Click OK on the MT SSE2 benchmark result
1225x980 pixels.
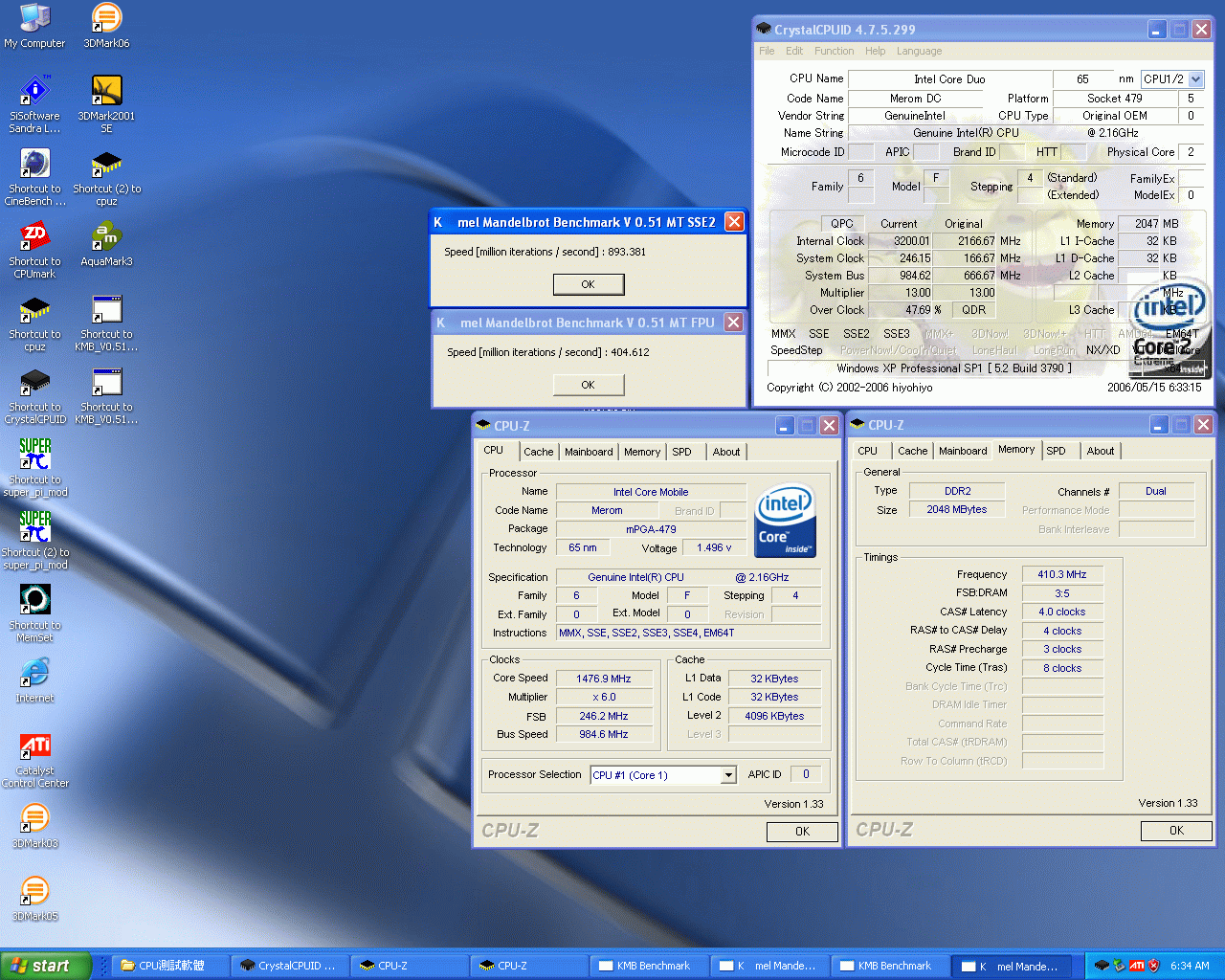[x=588, y=284]
